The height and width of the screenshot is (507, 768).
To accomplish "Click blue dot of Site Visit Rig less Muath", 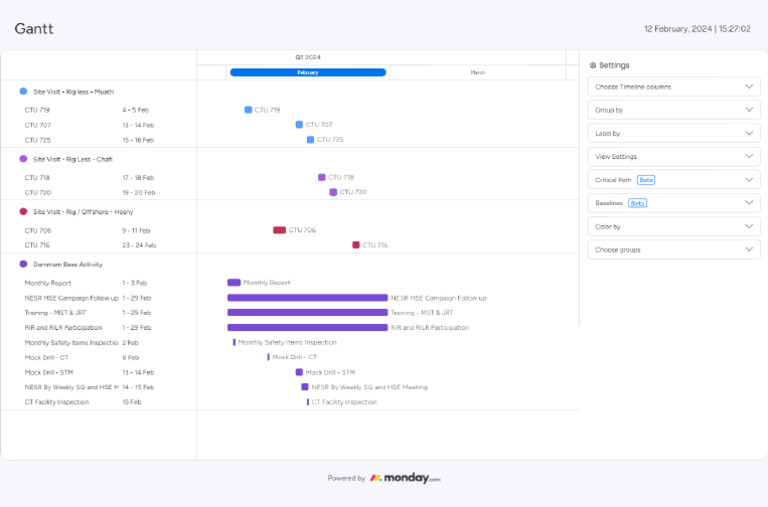I will click(x=23, y=91).
